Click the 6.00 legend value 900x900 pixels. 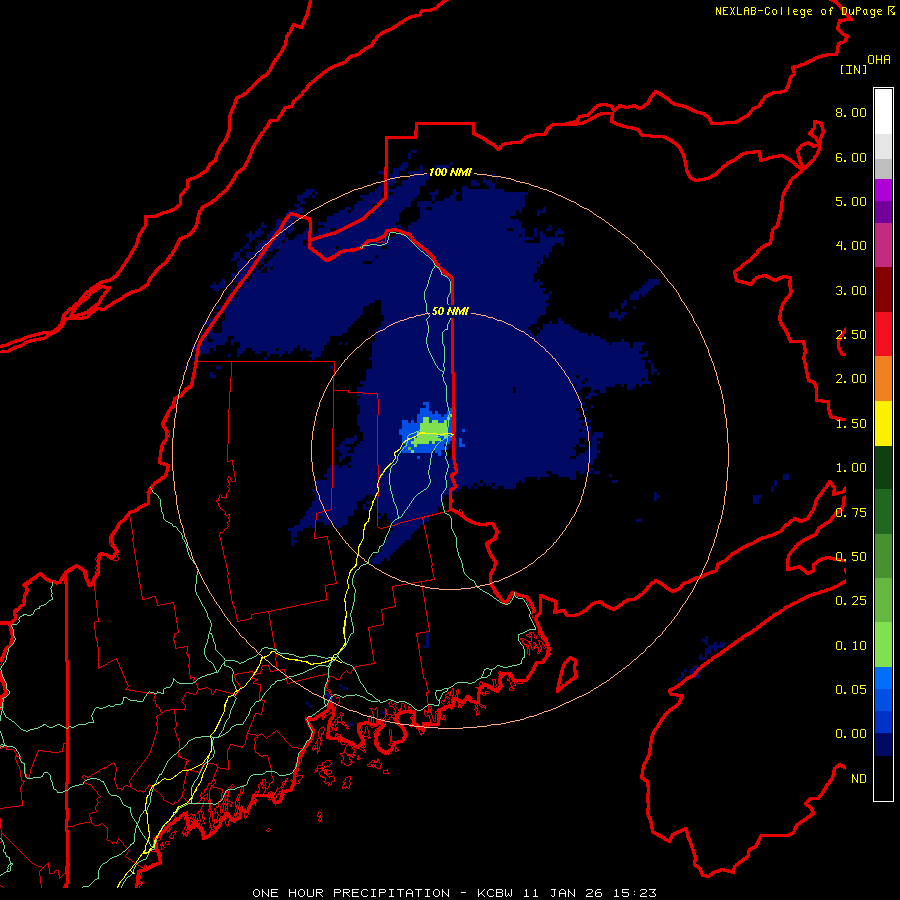pyautogui.click(x=851, y=157)
